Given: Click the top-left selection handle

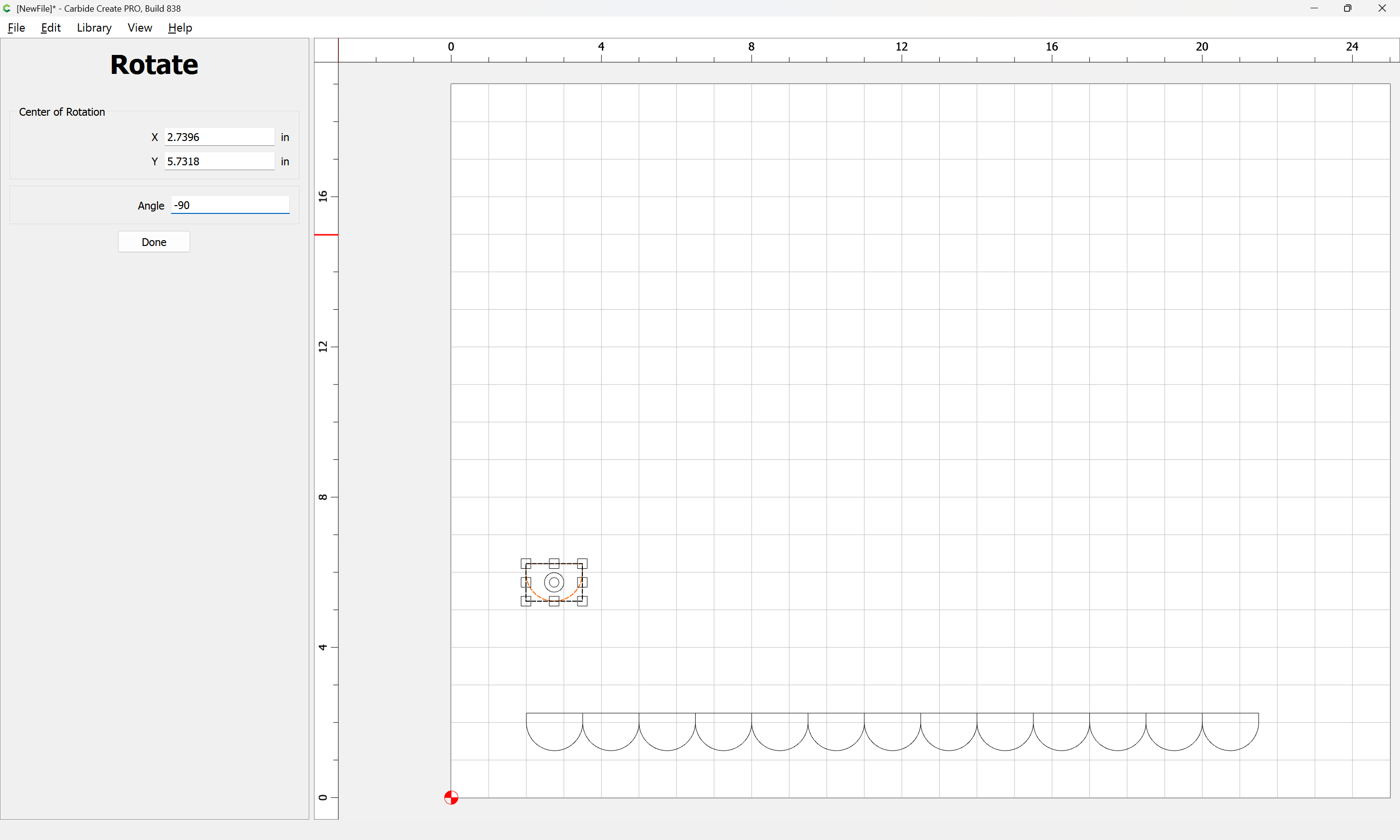Looking at the screenshot, I should pos(525,563).
